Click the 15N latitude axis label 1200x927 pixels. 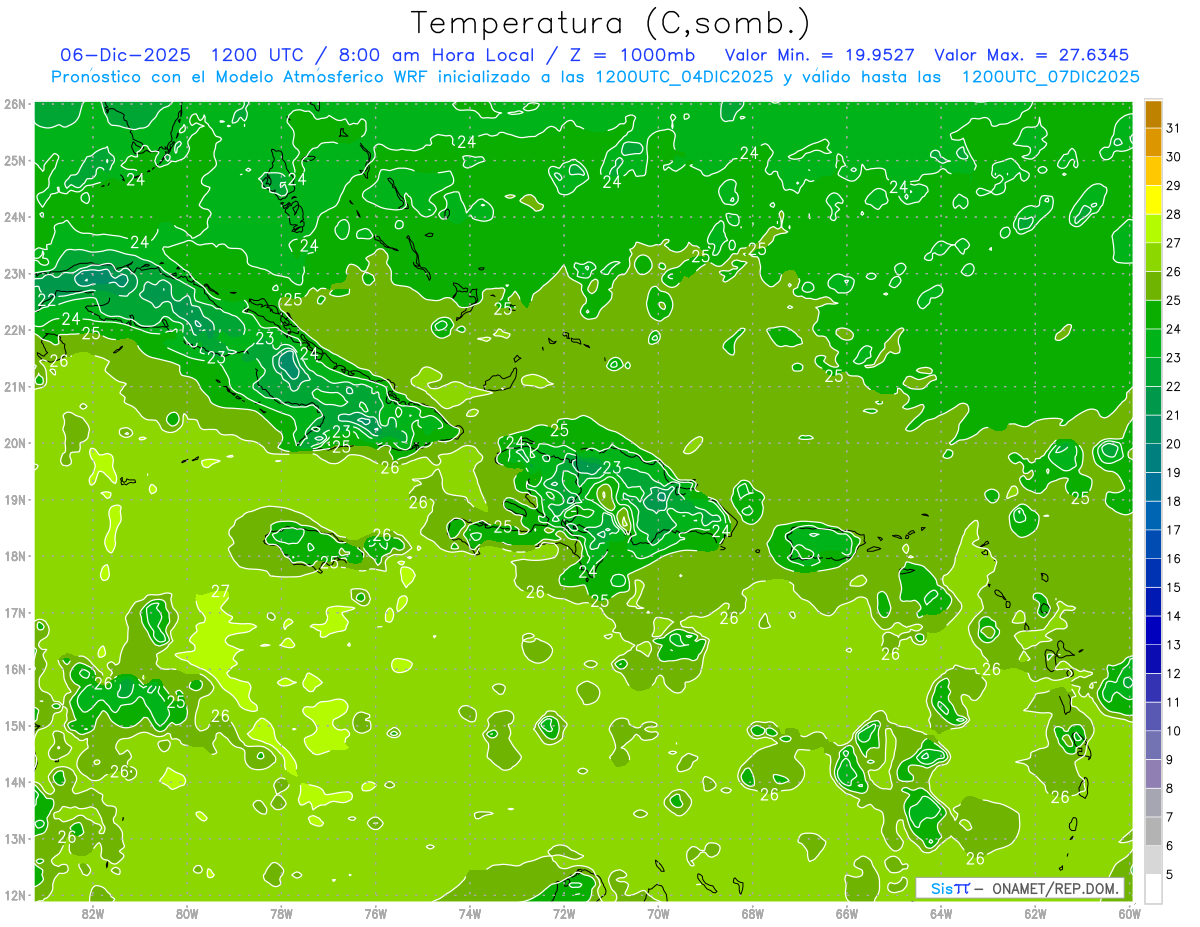(x=14, y=725)
